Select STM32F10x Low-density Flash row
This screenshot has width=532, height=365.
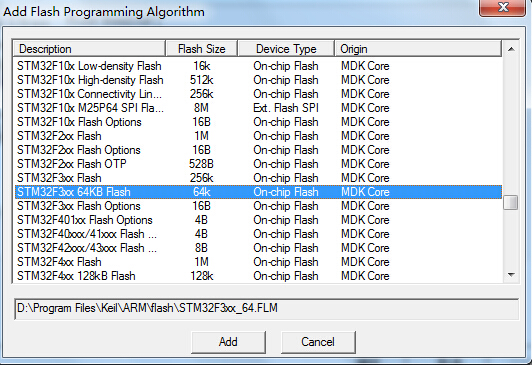258,66
